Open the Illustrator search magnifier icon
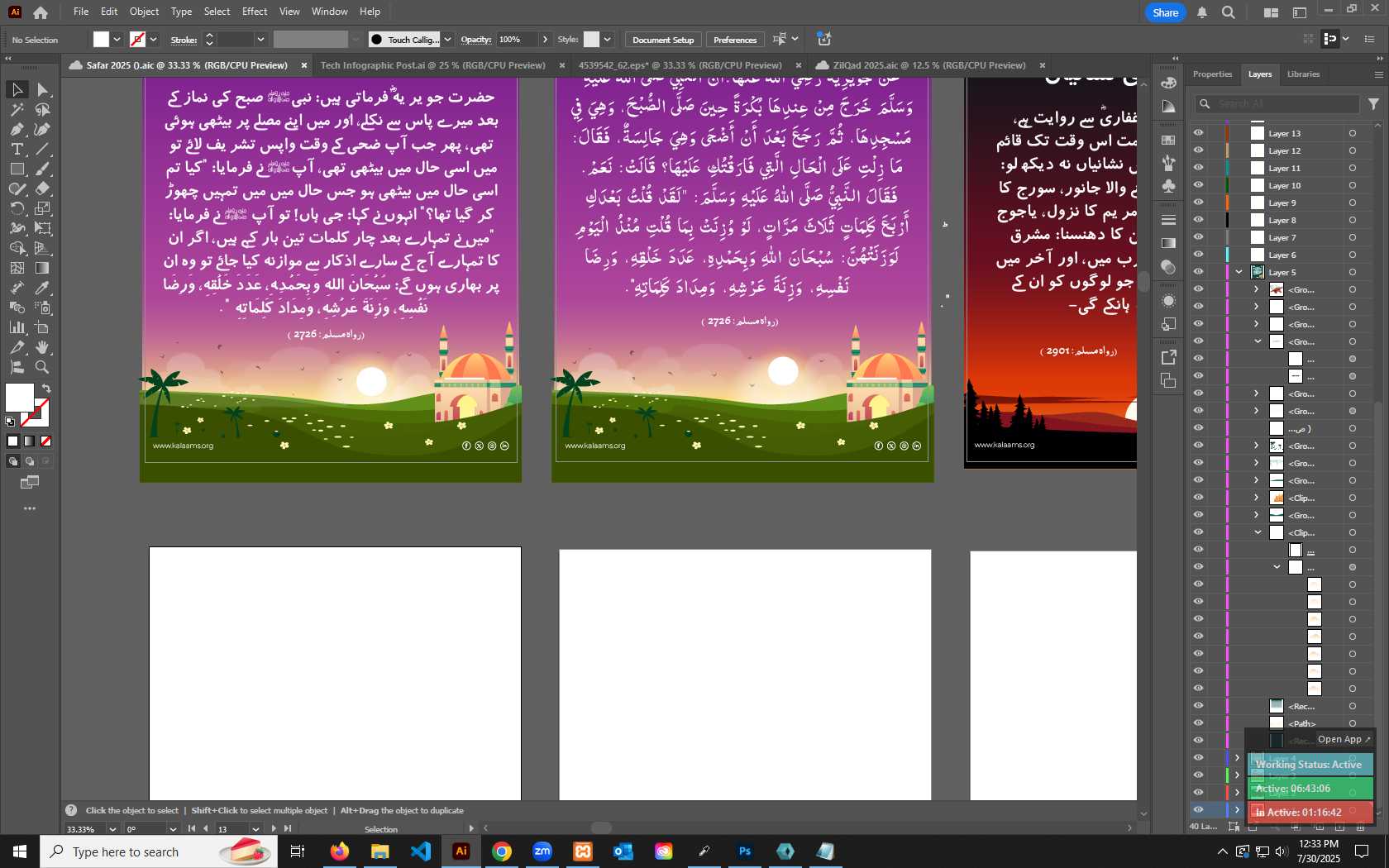 tap(1229, 12)
